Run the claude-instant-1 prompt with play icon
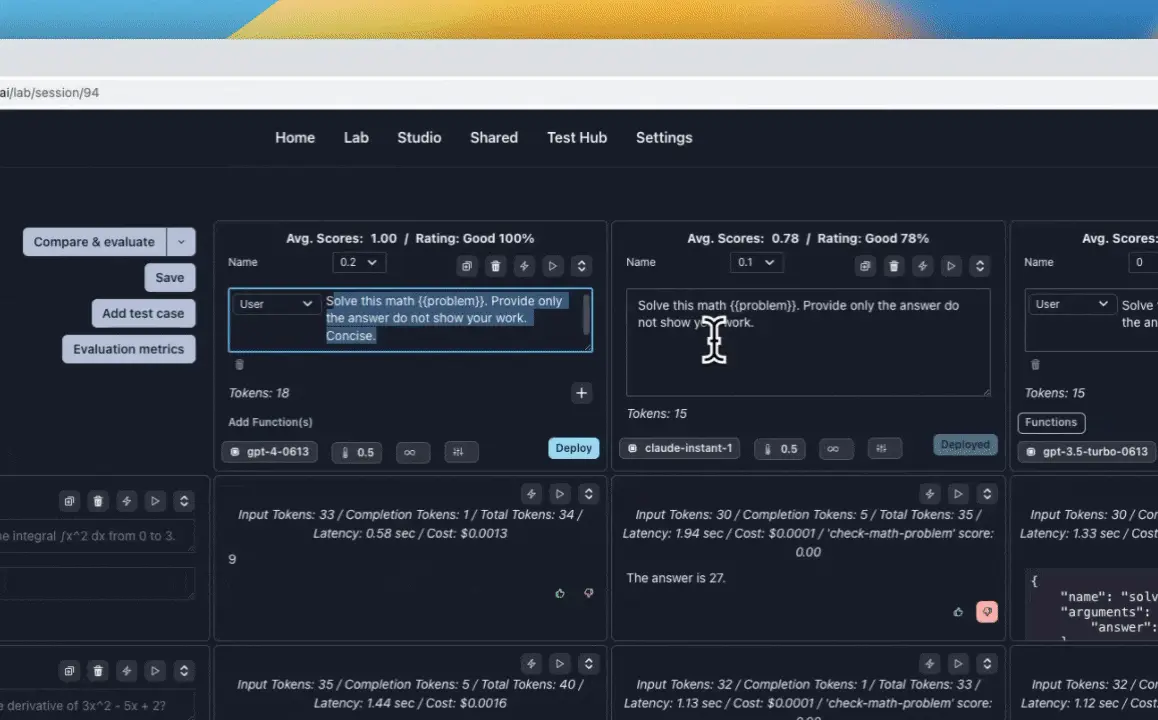1158x720 pixels. click(x=951, y=266)
